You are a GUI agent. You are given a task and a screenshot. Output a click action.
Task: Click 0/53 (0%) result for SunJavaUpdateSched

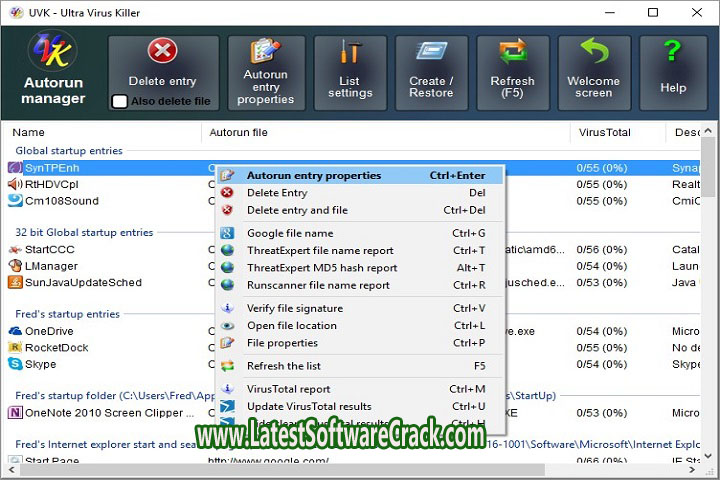[x=602, y=282]
